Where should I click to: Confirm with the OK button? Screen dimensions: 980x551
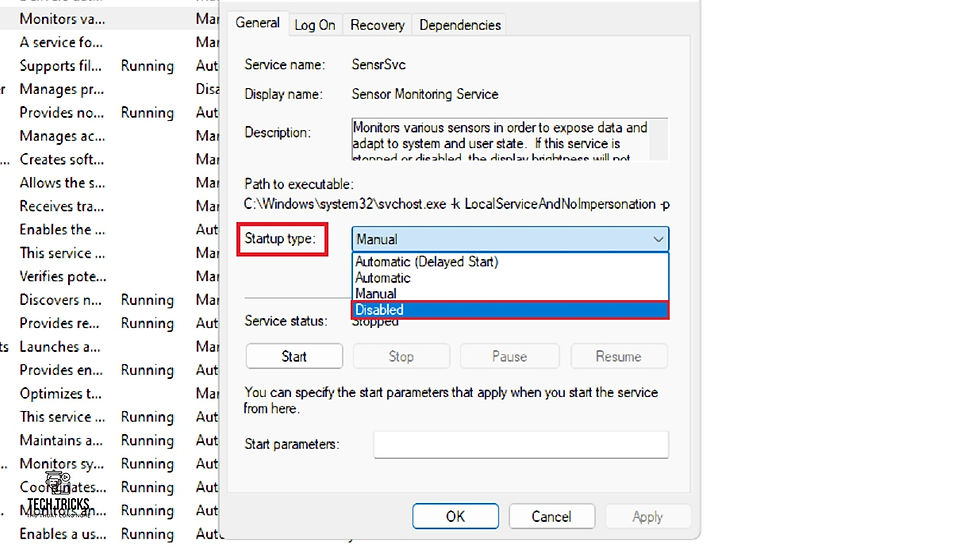pos(455,517)
